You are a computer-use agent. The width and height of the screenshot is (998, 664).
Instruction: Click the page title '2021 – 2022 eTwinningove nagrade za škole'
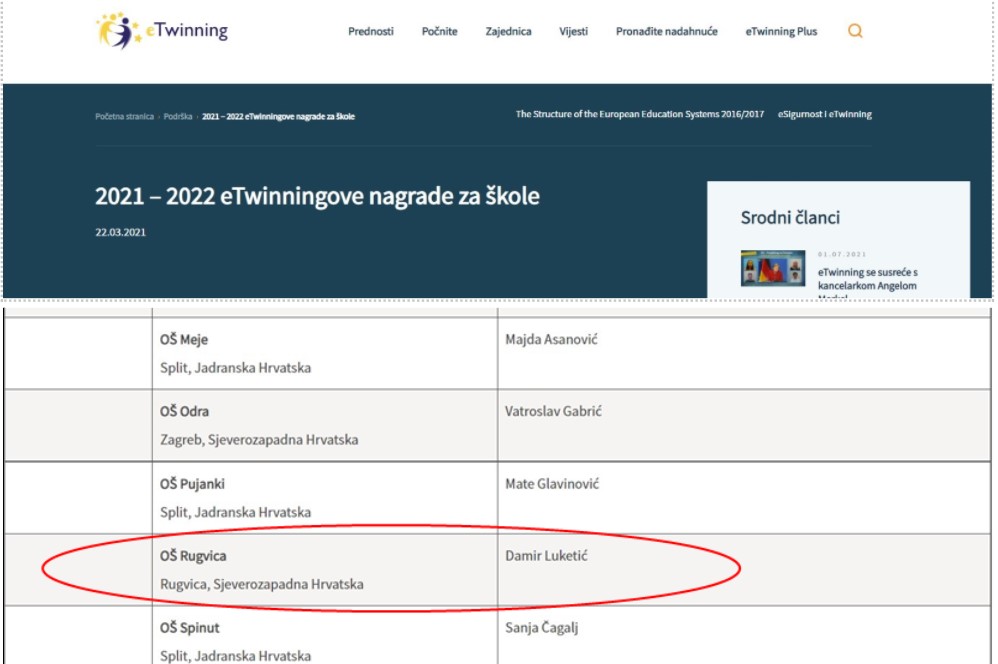[317, 196]
